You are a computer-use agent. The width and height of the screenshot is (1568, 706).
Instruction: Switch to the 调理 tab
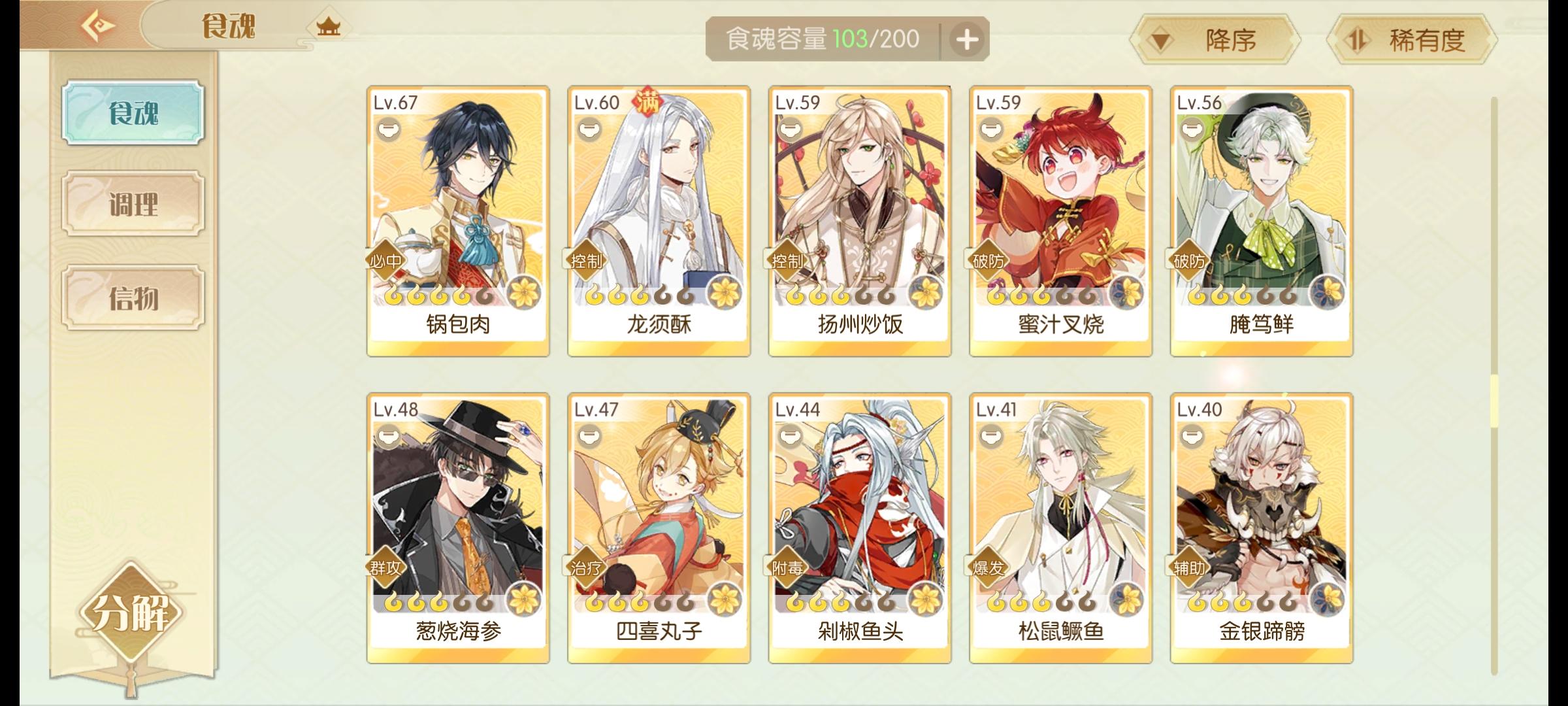tap(133, 204)
